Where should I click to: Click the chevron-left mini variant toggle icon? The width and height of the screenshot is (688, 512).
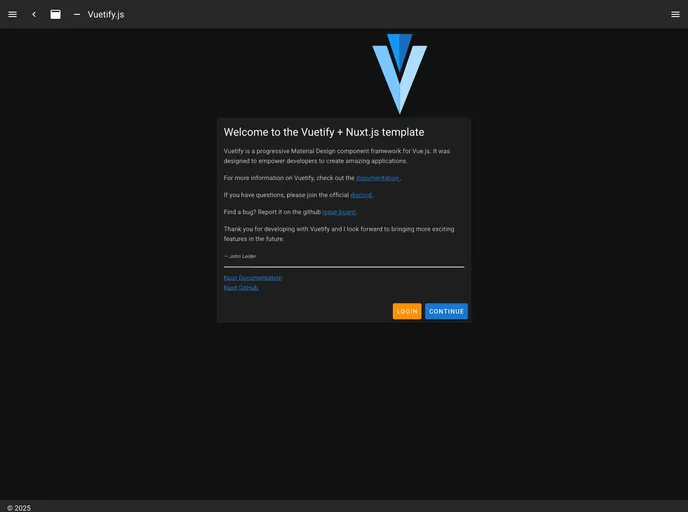tap(34, 14)
